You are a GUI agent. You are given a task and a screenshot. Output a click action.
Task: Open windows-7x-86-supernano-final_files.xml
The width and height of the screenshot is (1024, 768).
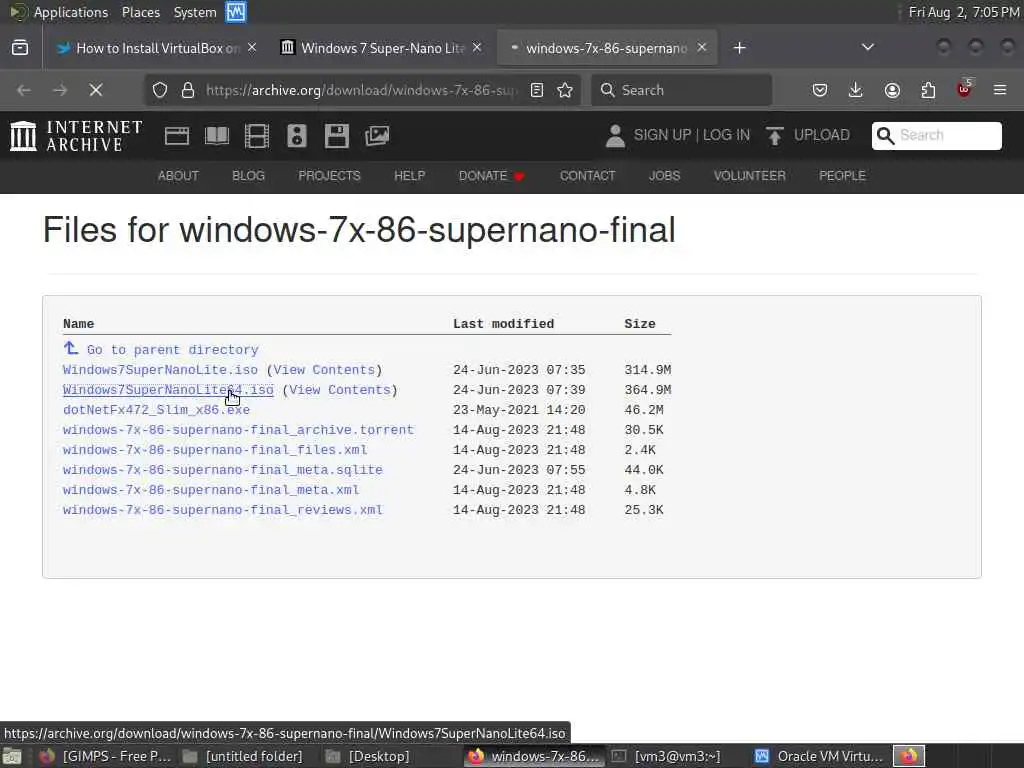(x=215, y=450)
